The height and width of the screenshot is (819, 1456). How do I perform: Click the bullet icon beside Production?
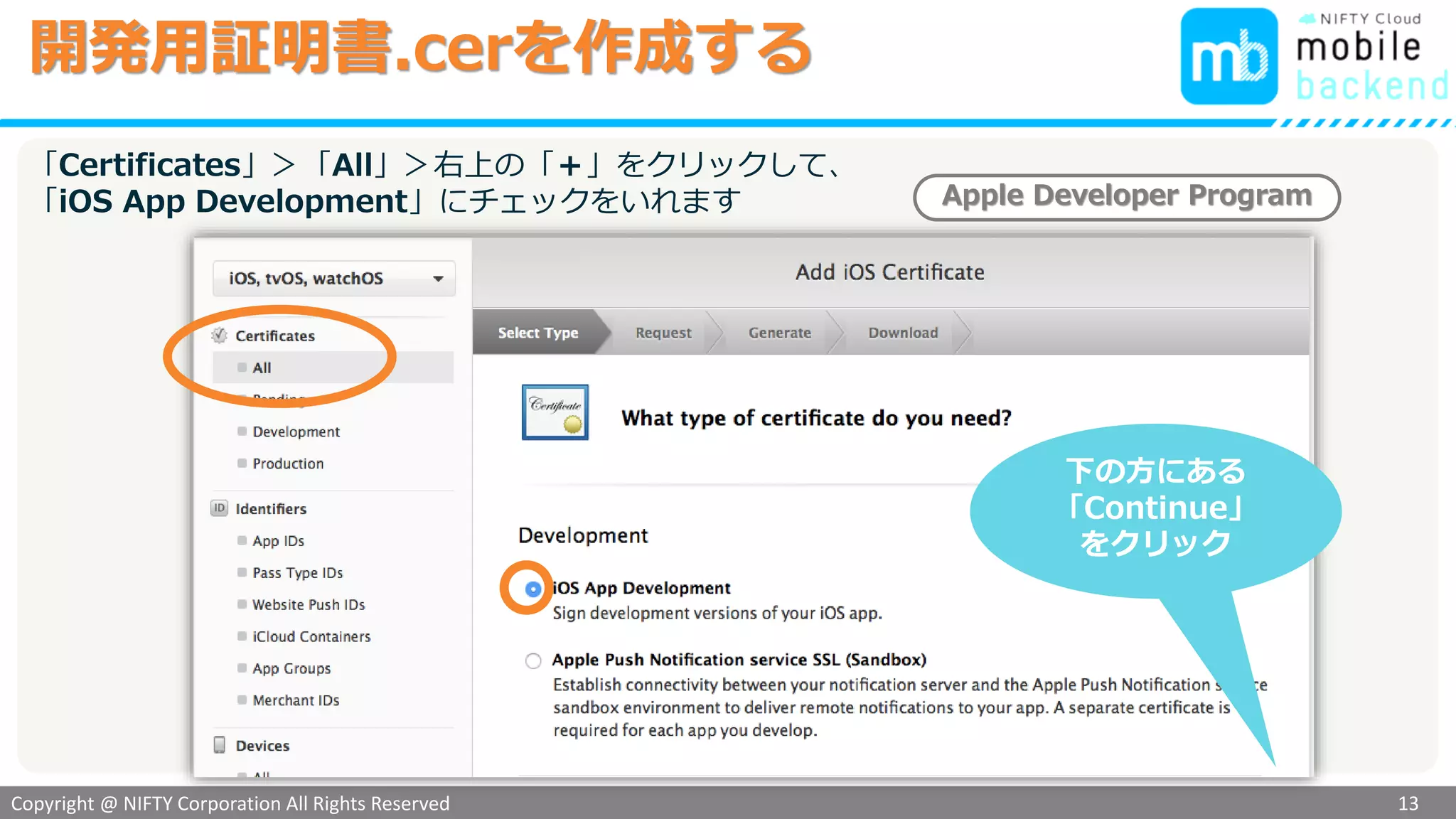[242, 463]
